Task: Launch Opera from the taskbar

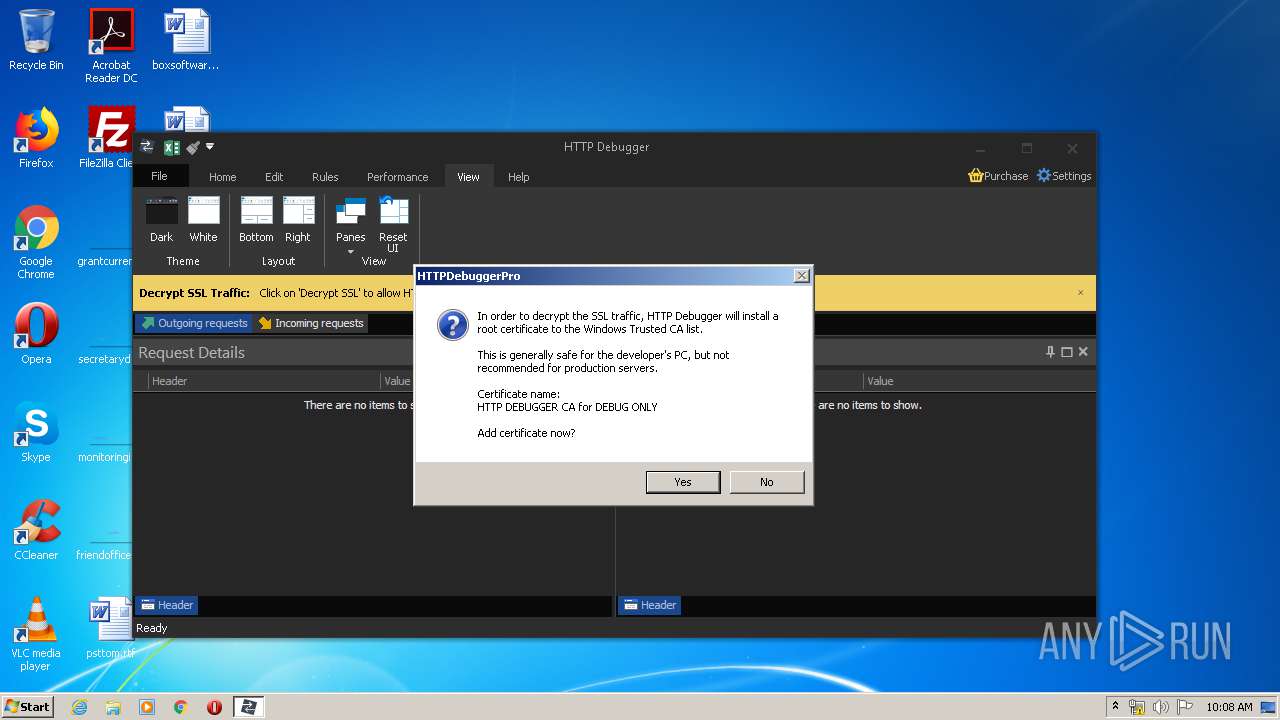Action: click(214, 707)
